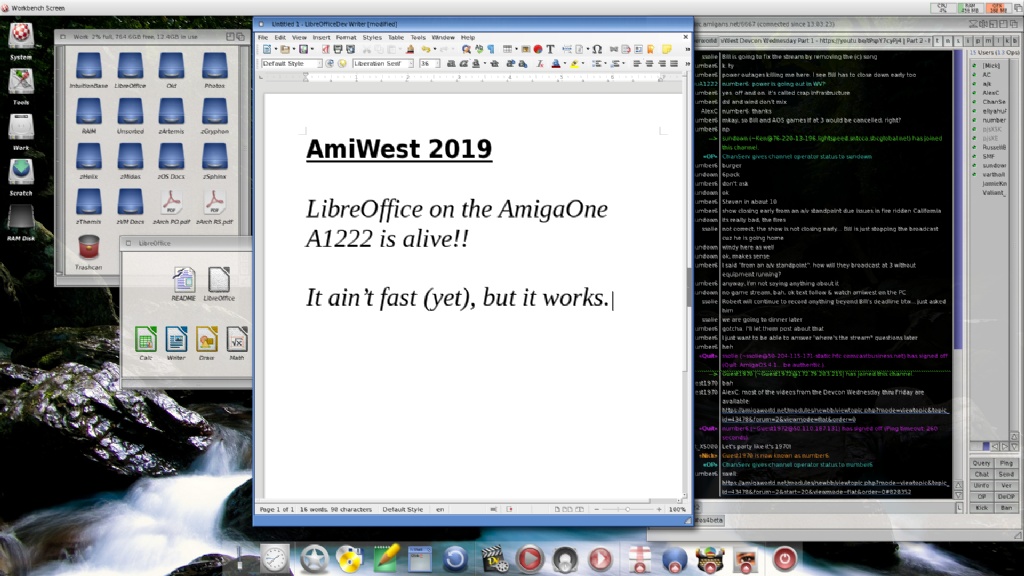
Task: Align text left in Writer
Action: click(x=637, y=63)
